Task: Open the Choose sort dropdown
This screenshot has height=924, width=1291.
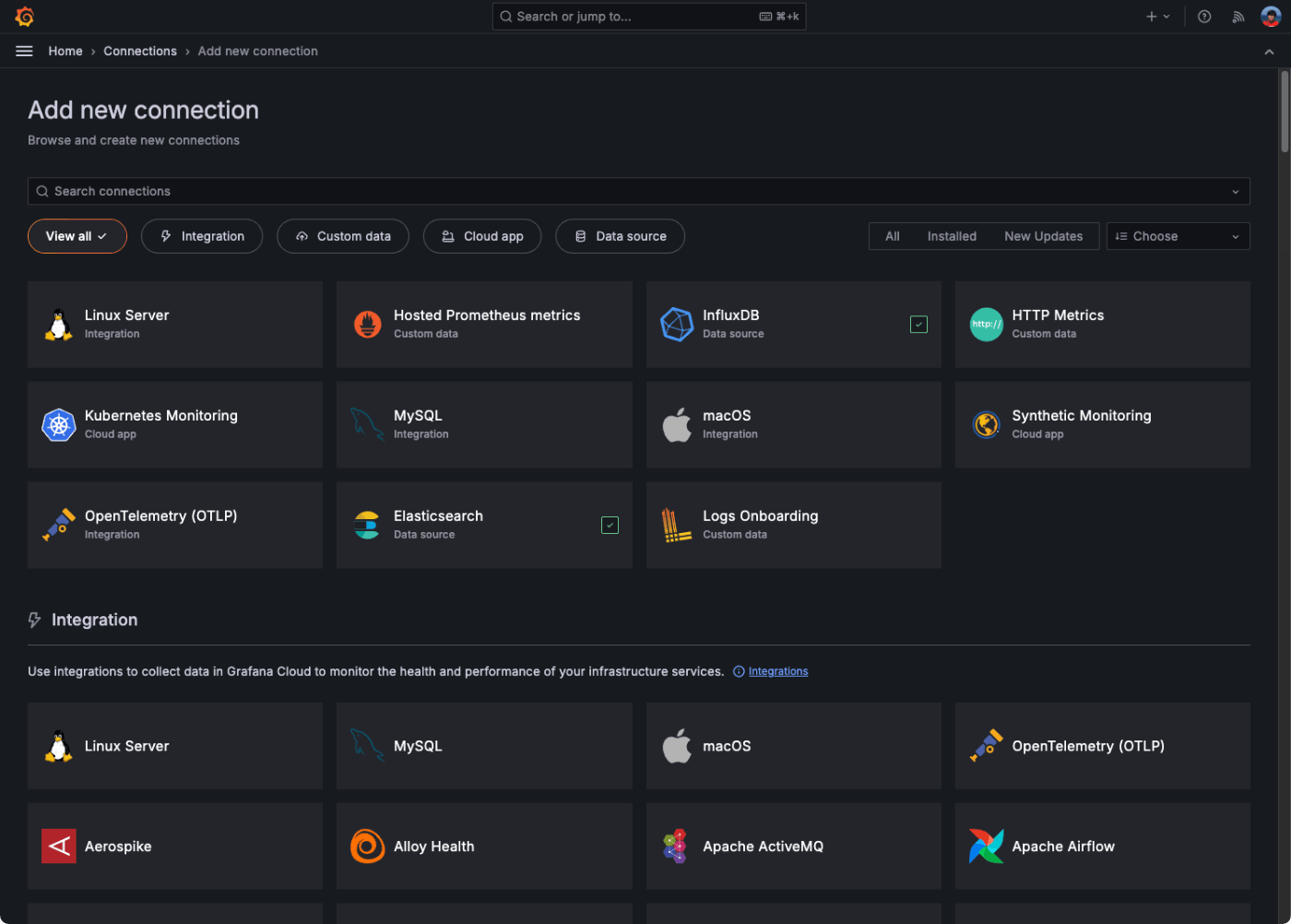Action: pyautogui.click(x=1178, y=236)
